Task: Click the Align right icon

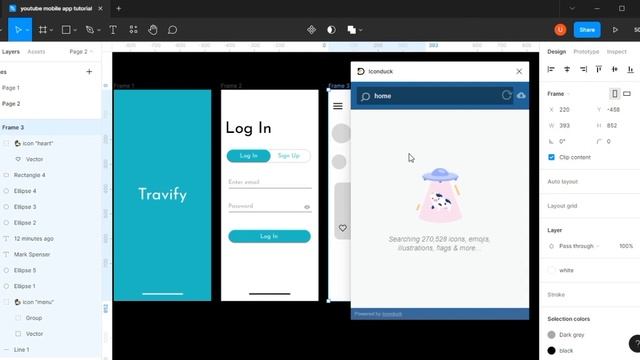Action: tap(583, 69)
